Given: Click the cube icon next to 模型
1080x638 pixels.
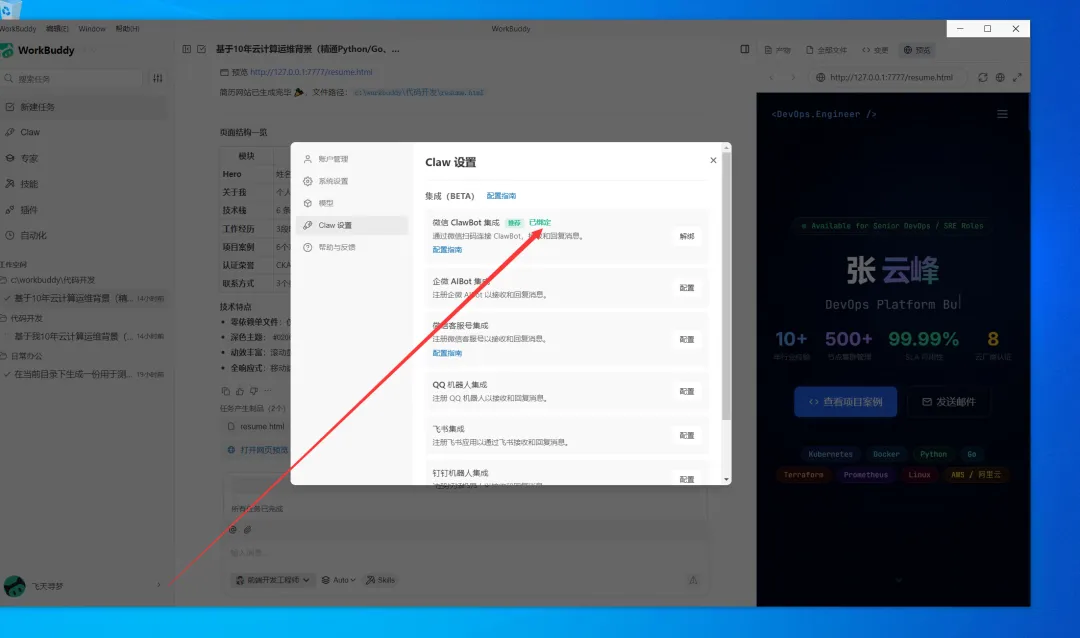Looking at the screenshot, I should [308, 203].
